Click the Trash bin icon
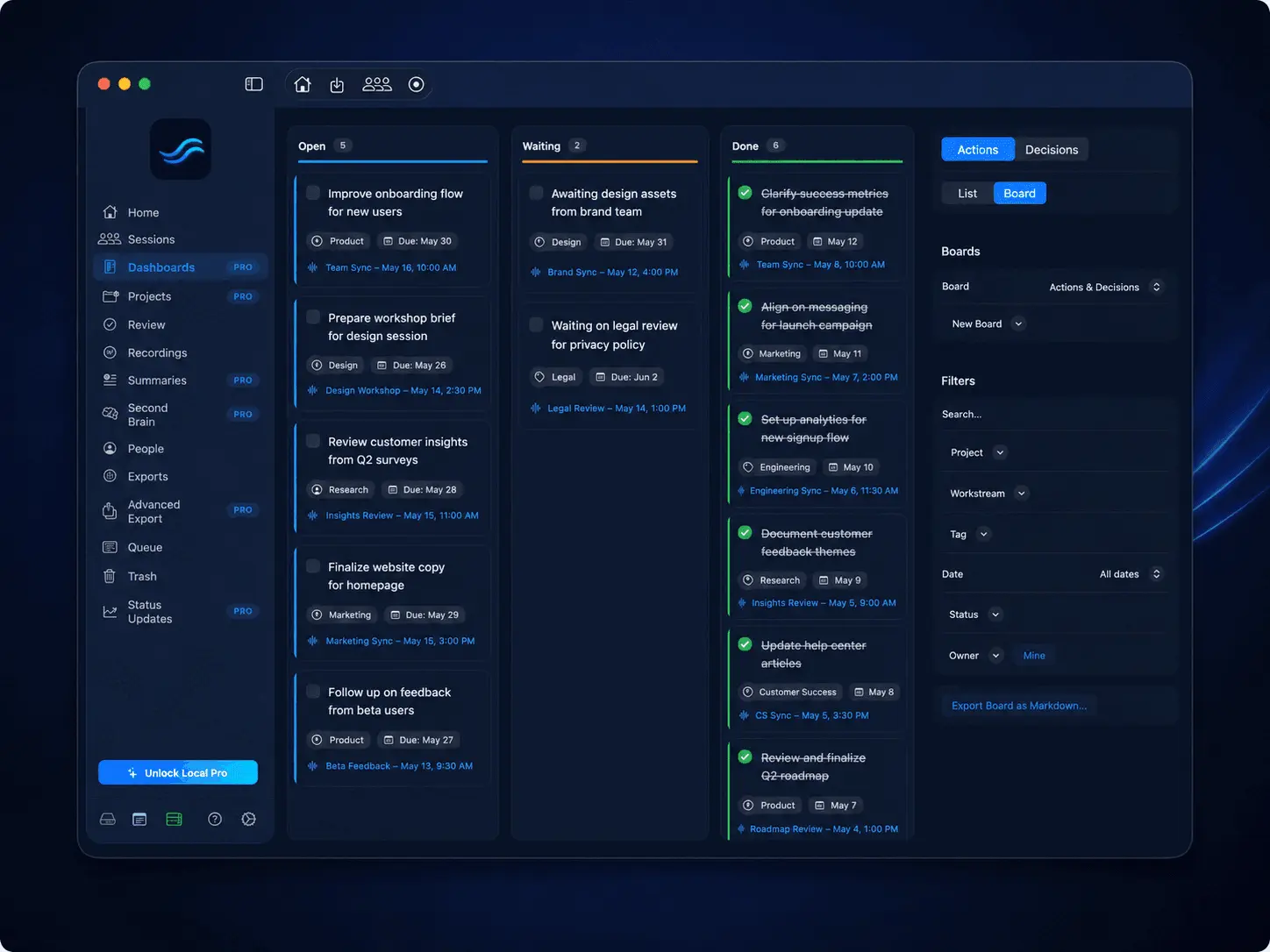This screenshot has width=1270, height=952. pyautogui.click(x=110, y=576)
